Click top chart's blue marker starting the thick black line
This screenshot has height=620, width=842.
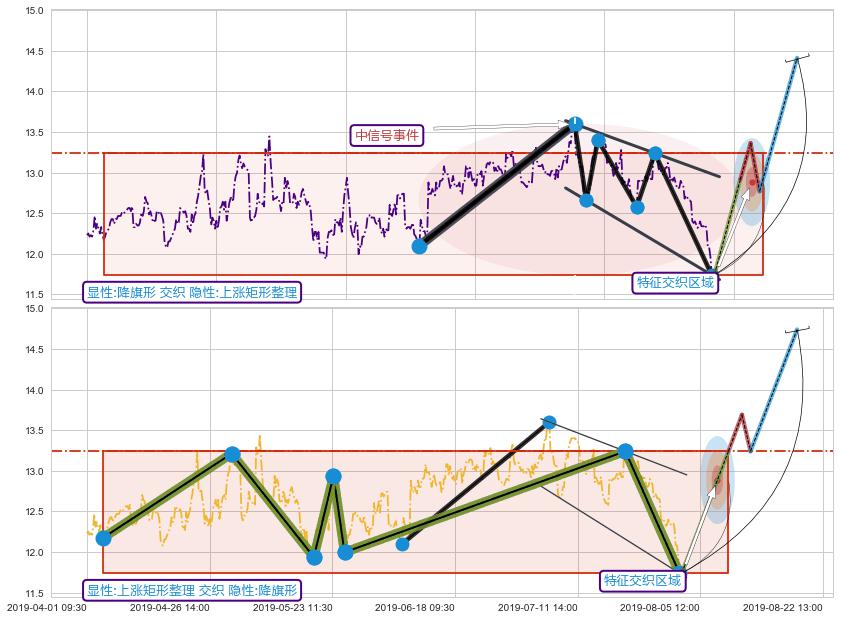pyautogui.click(x=419, y=246)
